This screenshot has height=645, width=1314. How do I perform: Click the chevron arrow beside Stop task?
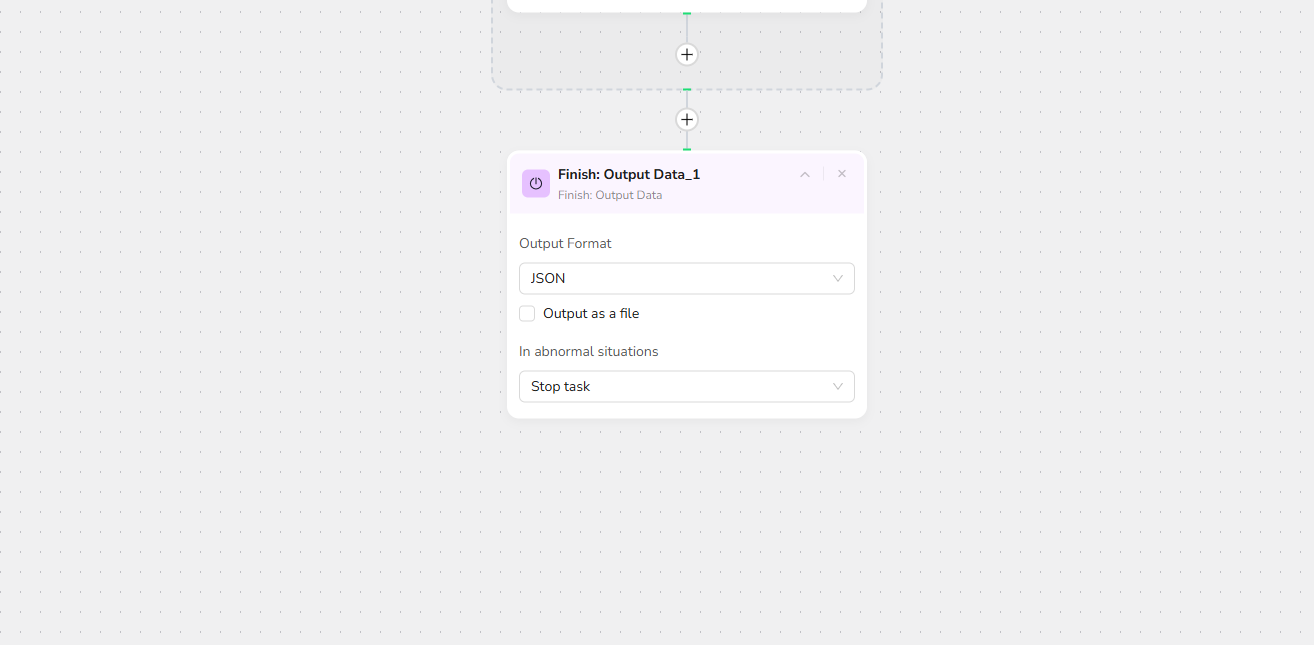coord(838,387)
